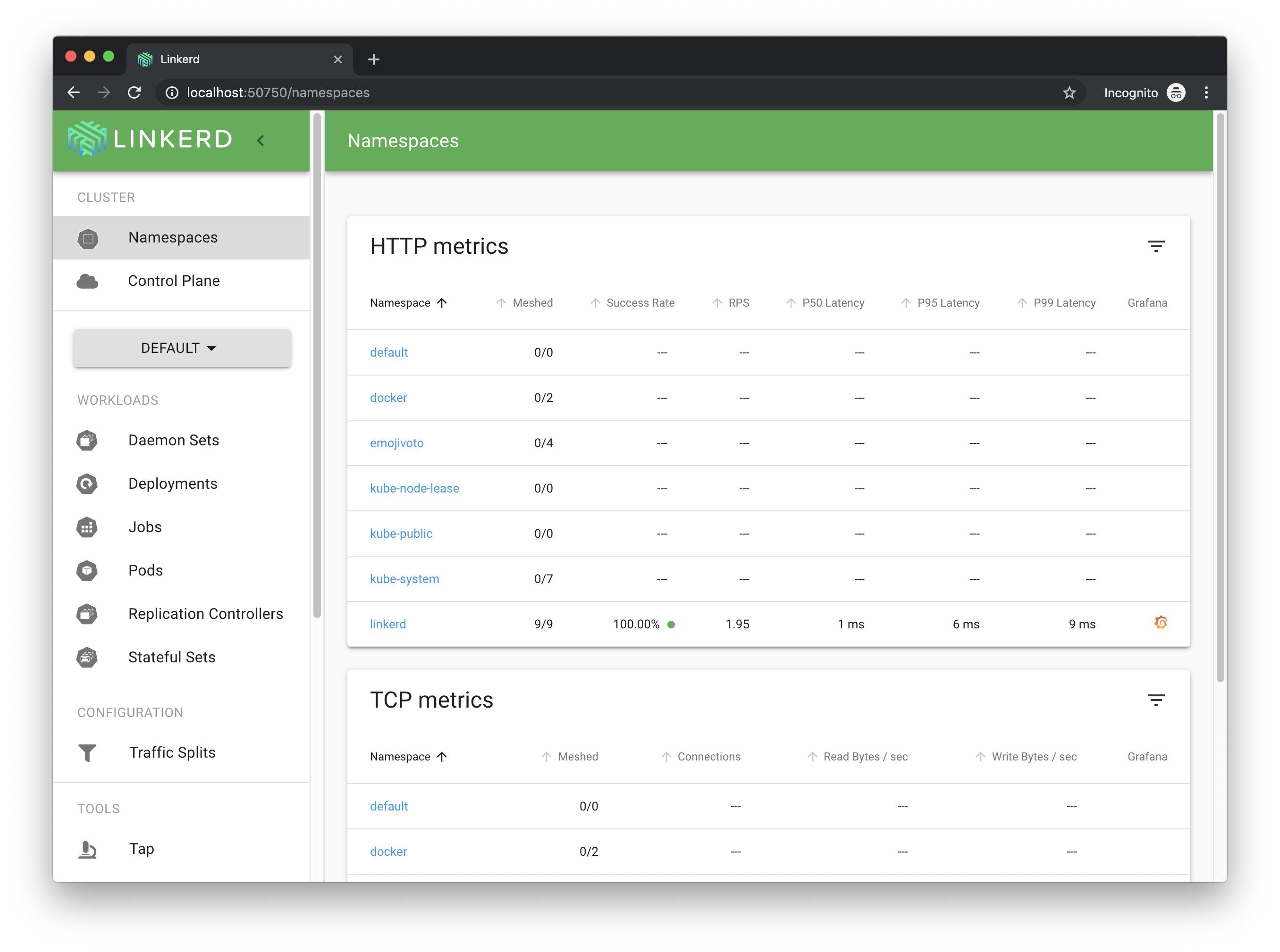Select the Pods icon in workloads section

click(87, 570)
